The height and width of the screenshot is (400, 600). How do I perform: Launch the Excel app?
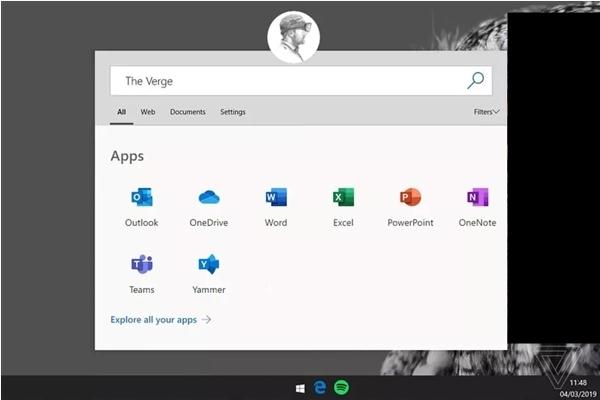(x=343, y=198)
